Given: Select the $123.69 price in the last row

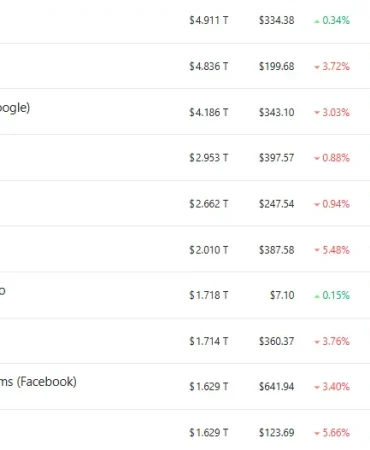Looking at the screenshot, I should point(277,433).
